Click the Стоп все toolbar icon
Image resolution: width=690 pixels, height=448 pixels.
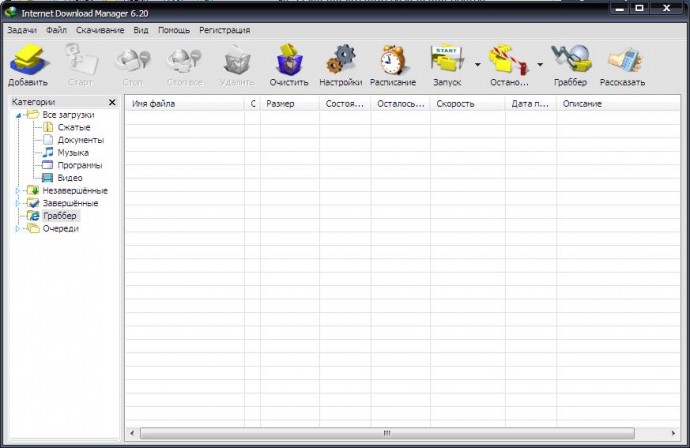[x=184, y=60]
